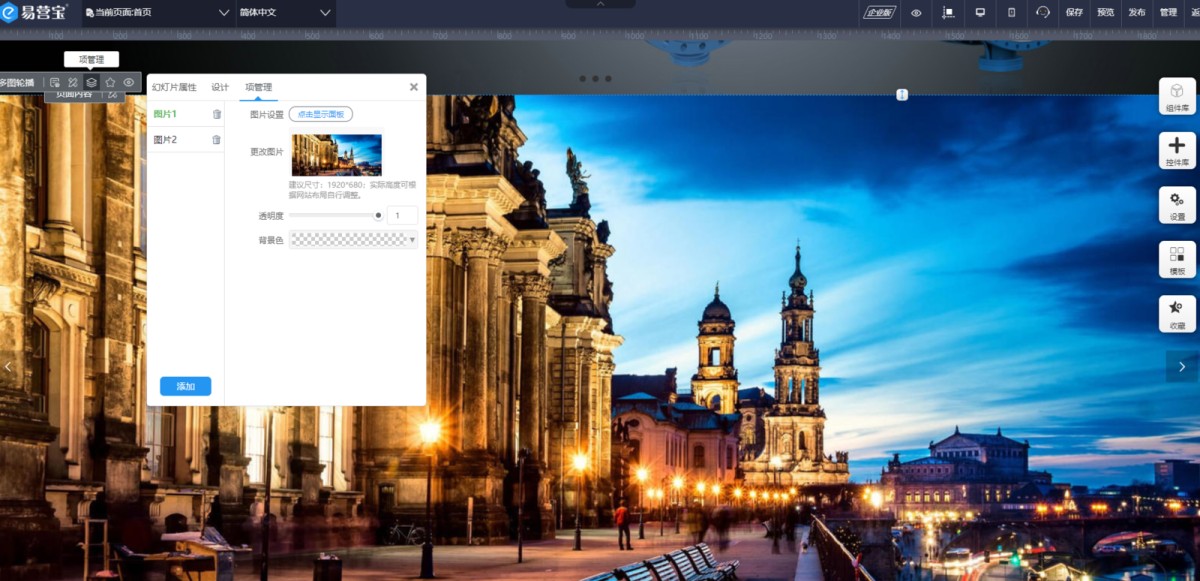Collapse the top bar with the up chevron
This screenshot has height=581, width=1200.
[x=600, y=4]
